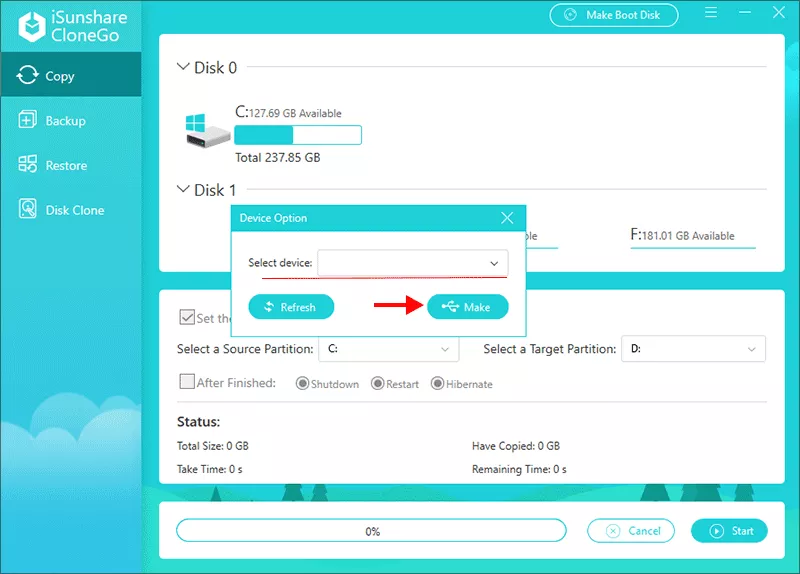Close the Device Option dialog
Viewport: 800px width, 574px height.
click(507, 218)
